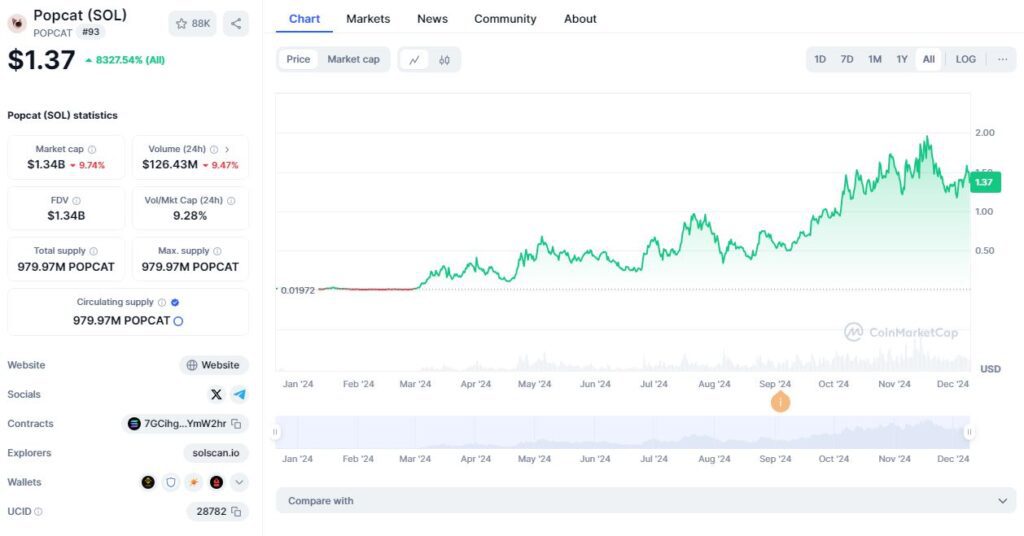1024x536 pixels.
Task: Set chart range to 1M
Action: [x=875, y=59]
